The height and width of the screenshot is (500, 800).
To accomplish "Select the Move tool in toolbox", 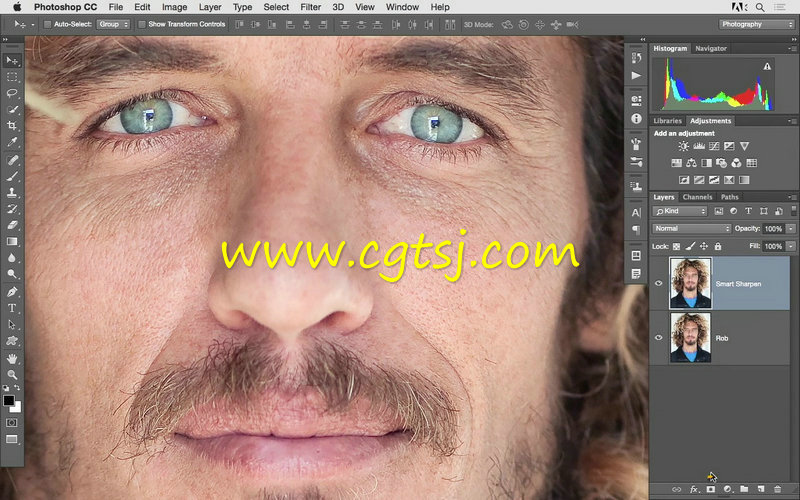I will [12, 61].
